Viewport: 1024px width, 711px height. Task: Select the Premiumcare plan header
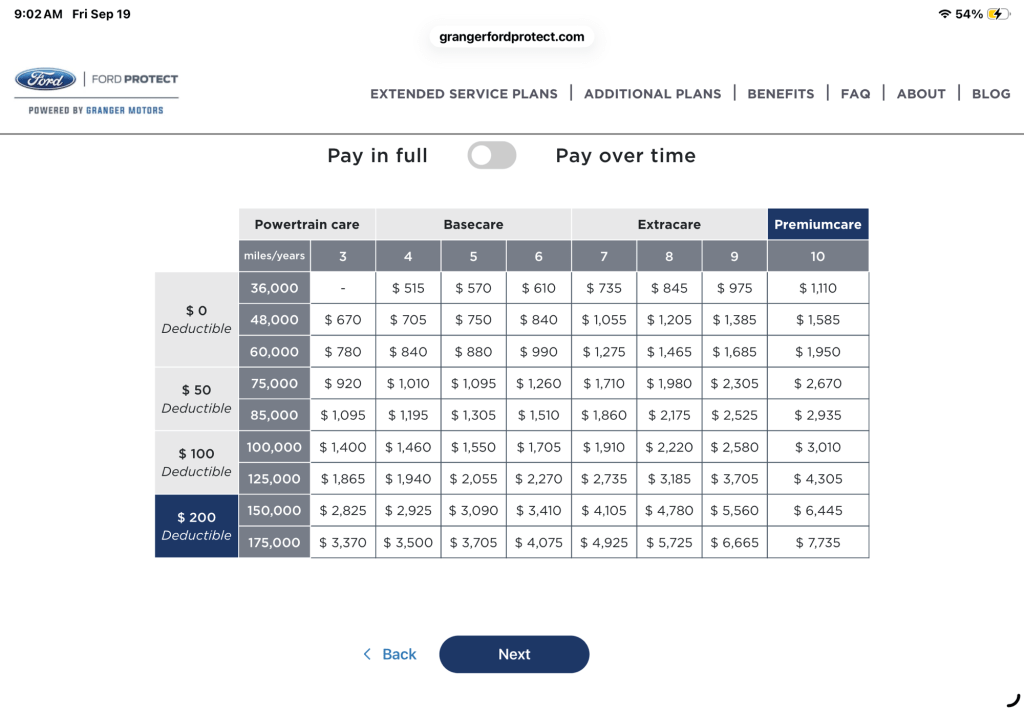tap(817, 225)
